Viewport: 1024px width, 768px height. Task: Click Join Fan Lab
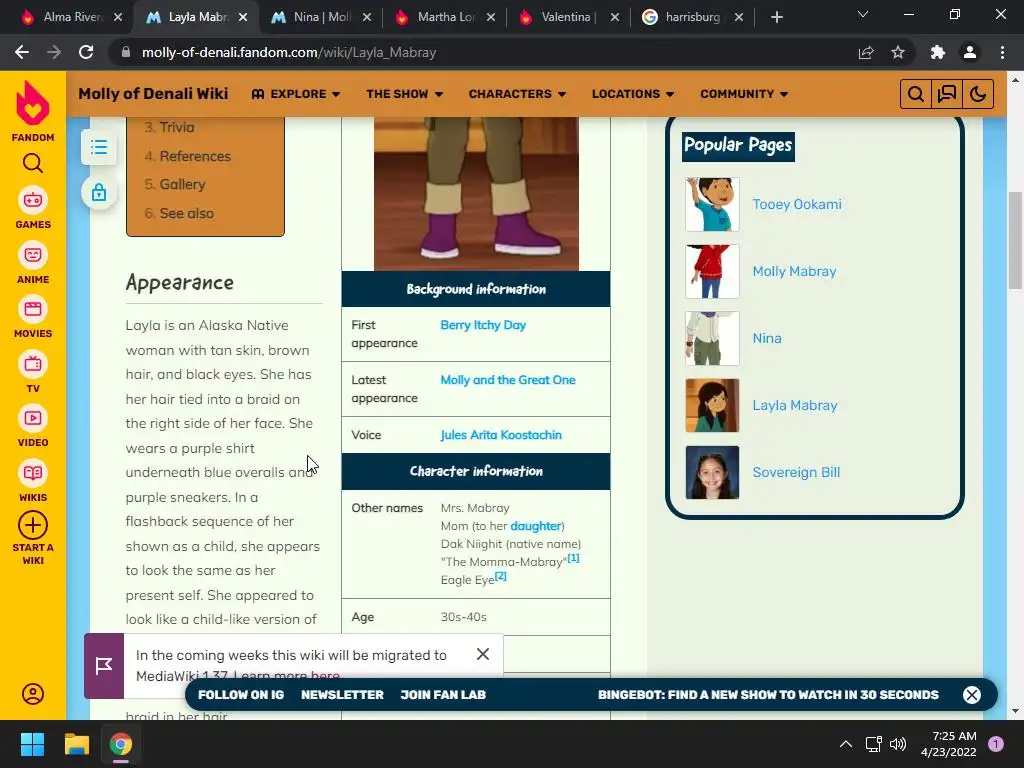443,695
